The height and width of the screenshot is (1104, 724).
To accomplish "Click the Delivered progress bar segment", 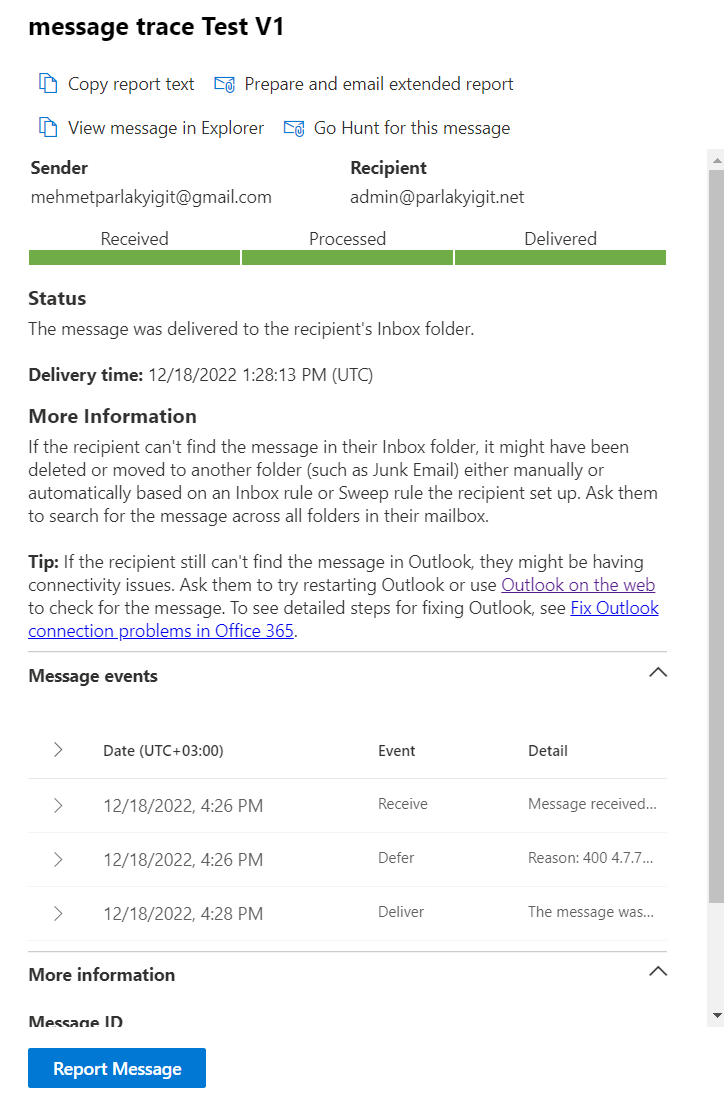I will [x=560, y=258].
